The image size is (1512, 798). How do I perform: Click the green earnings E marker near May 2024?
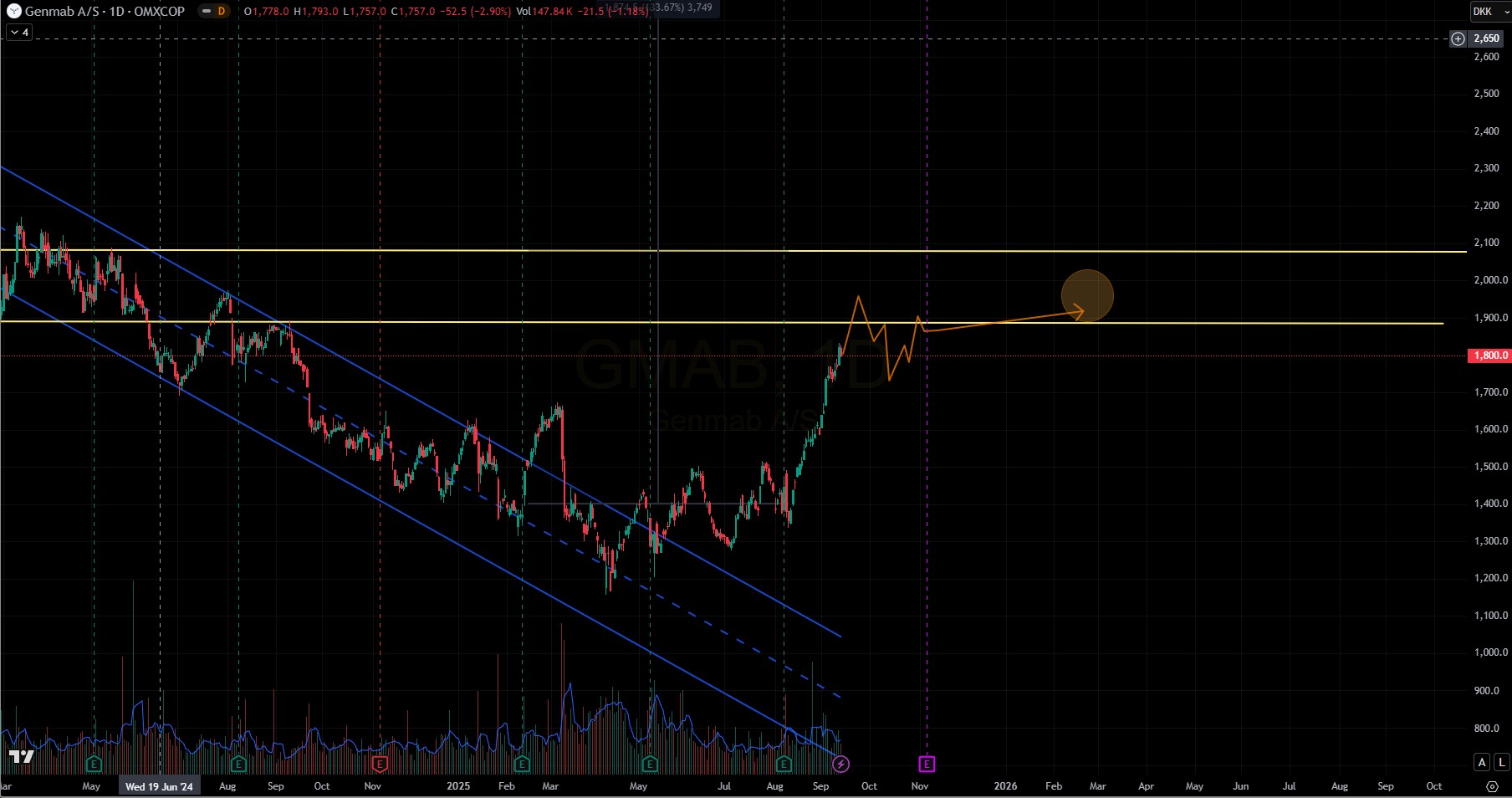click(94, 764)
